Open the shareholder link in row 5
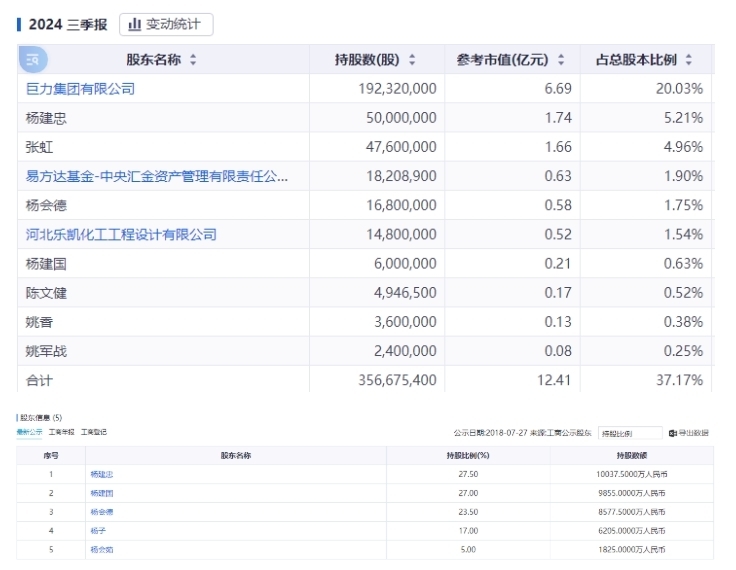Viewport: 736px width, 570px height. pyautogui.click(x=102, y=549)
